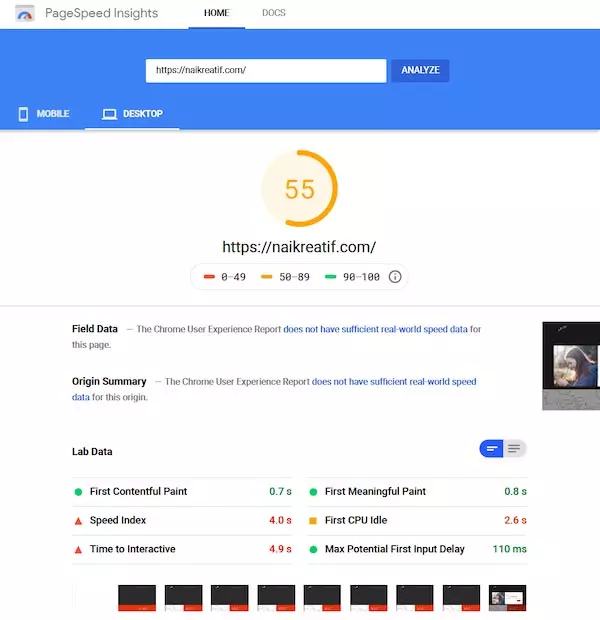The image size is (600, 620).
Task: Expand Max Potential First Input Delay row
Action: point(417,550)
